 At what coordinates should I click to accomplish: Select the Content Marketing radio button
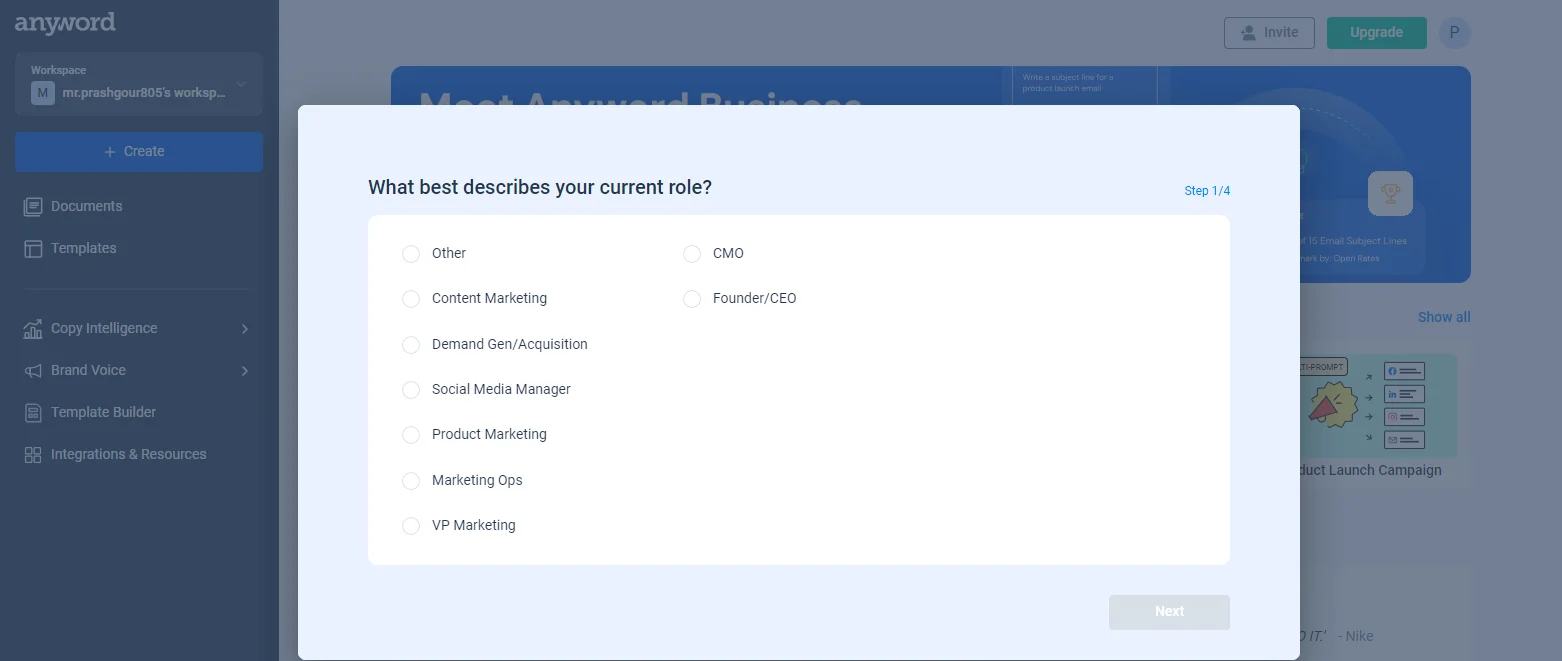coord(411,299)
